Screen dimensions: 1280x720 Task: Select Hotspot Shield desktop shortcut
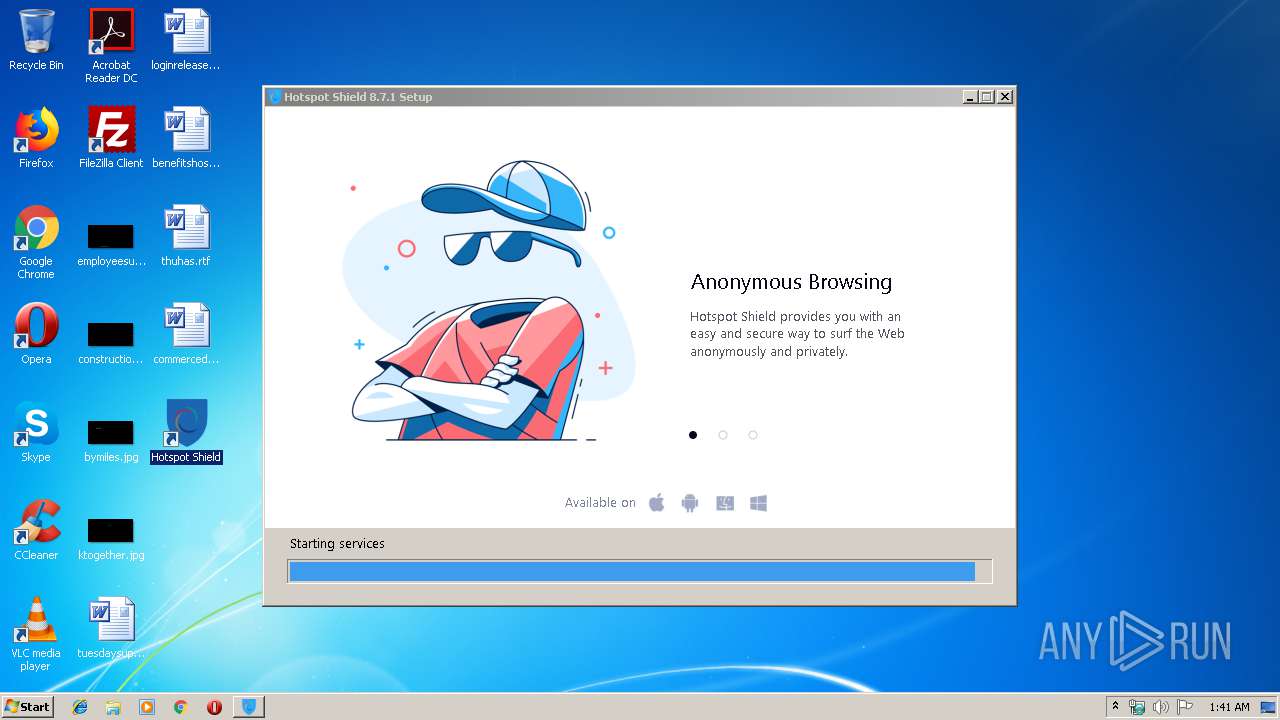coord(186,432)
